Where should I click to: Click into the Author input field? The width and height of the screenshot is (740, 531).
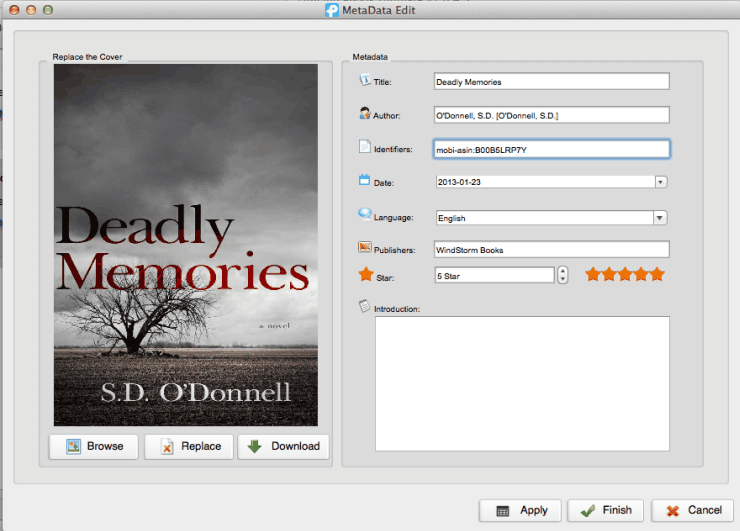point(551,115)
